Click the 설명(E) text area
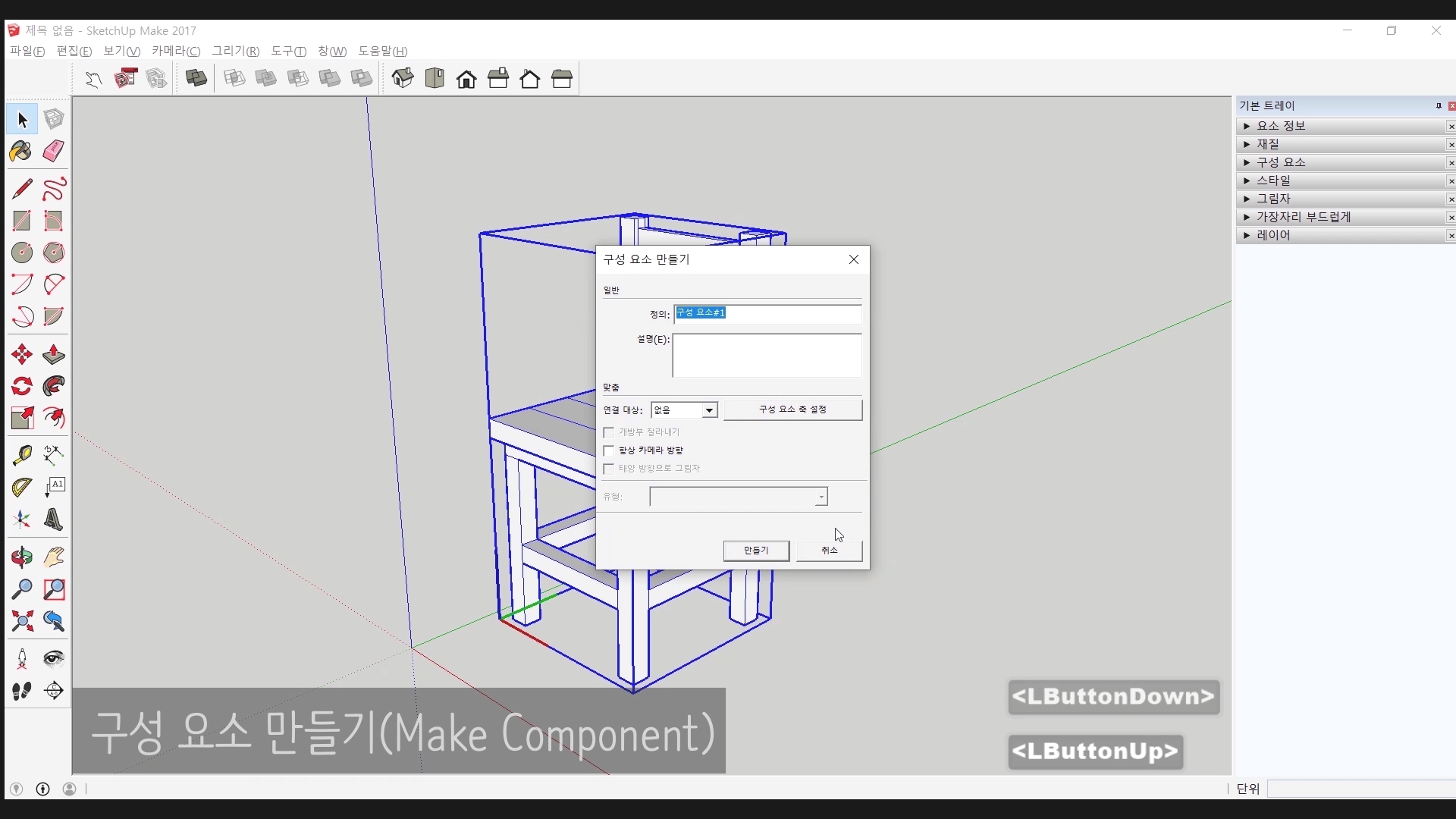 tap(766, 355)
